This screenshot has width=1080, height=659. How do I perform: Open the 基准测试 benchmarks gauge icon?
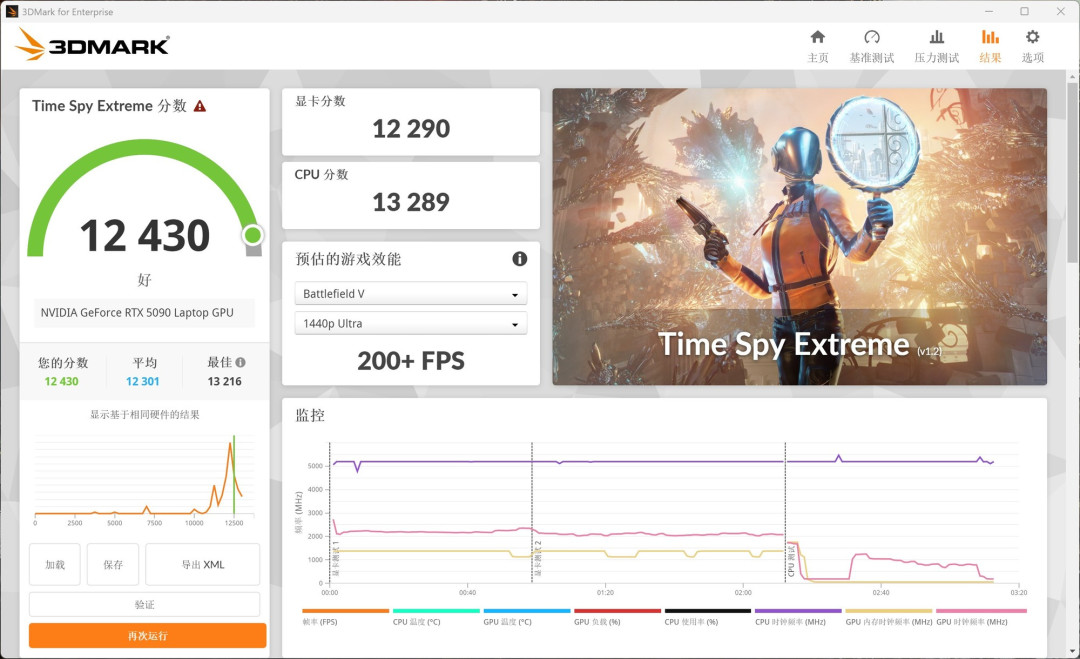pyautogui.click(x=871, y=36)
